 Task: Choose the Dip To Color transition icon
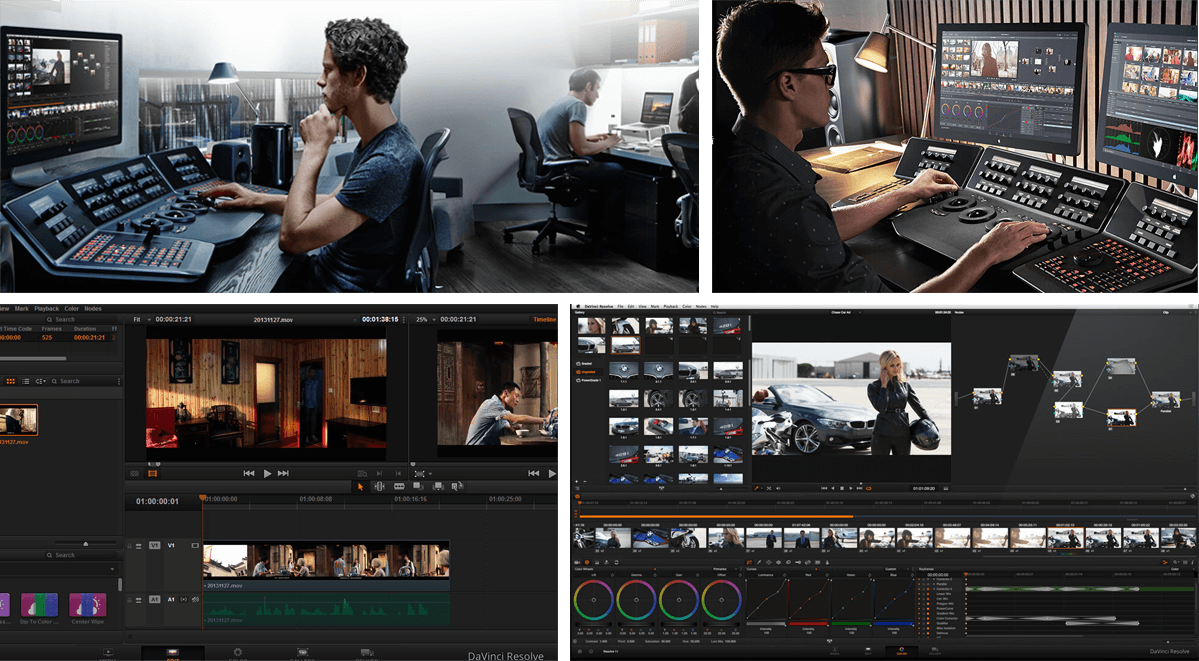click(x=41, y=604)
